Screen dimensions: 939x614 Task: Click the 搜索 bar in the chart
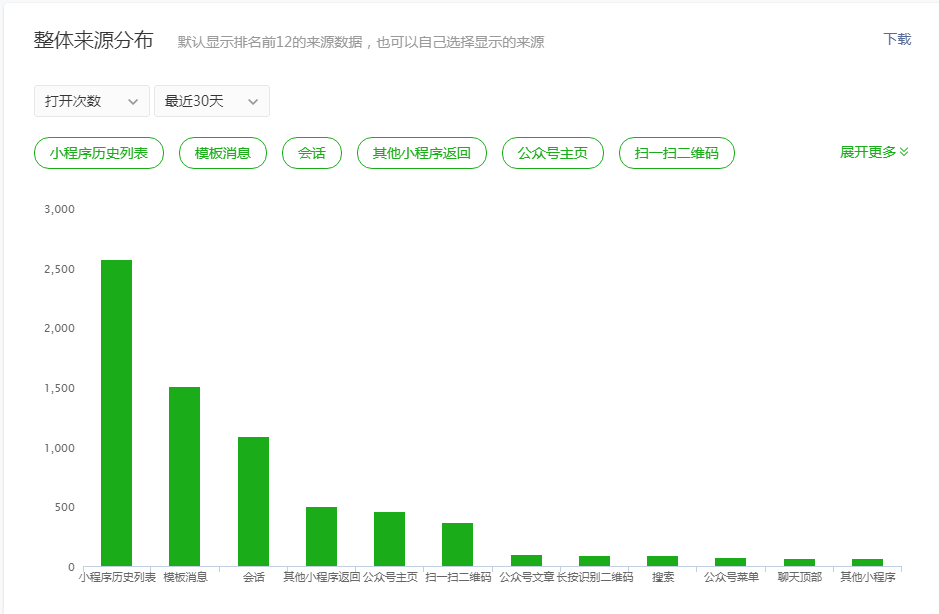662,561
